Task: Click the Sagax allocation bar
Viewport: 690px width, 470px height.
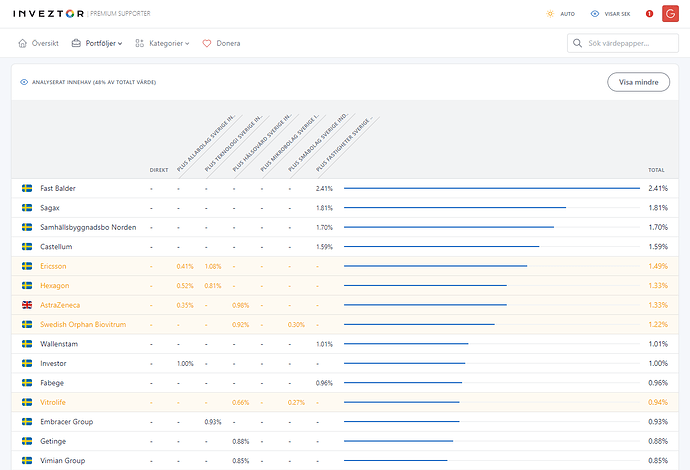Action: tap(454, 208)
